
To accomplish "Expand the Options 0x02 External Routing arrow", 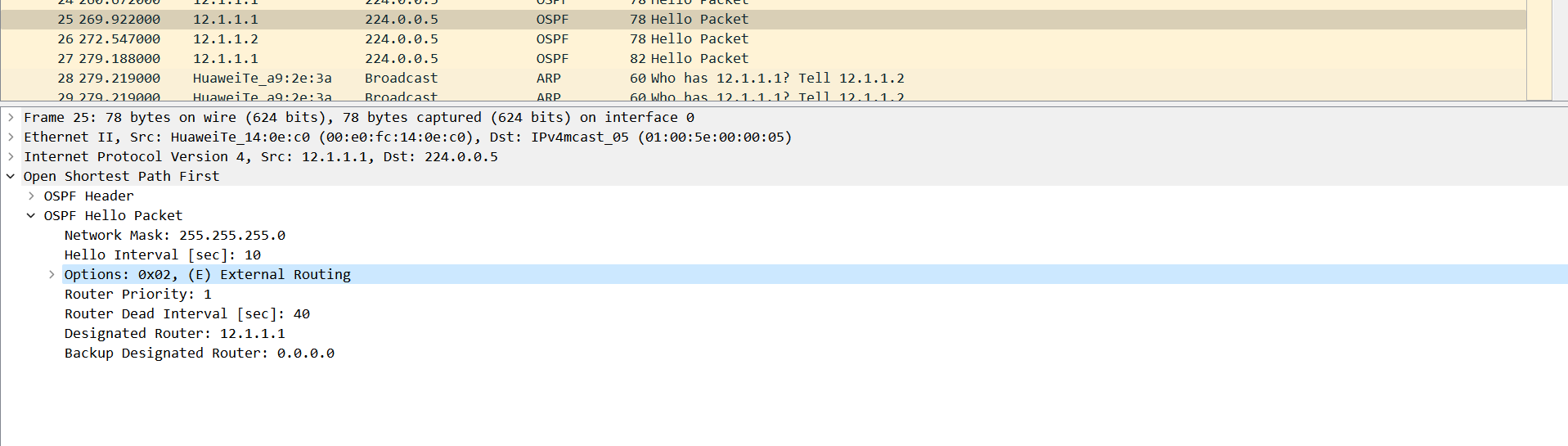I will click(52, 275).
